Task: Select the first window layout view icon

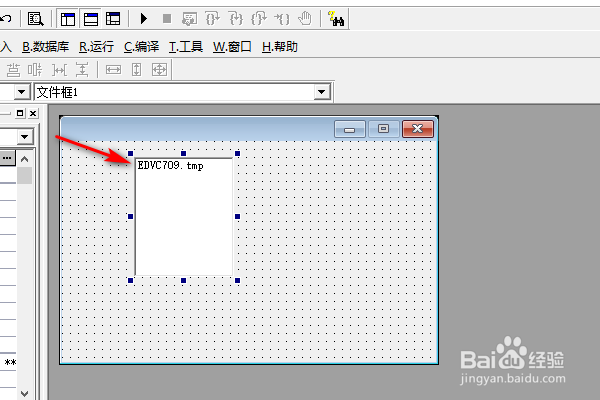Action: click(x=68, y=19)
